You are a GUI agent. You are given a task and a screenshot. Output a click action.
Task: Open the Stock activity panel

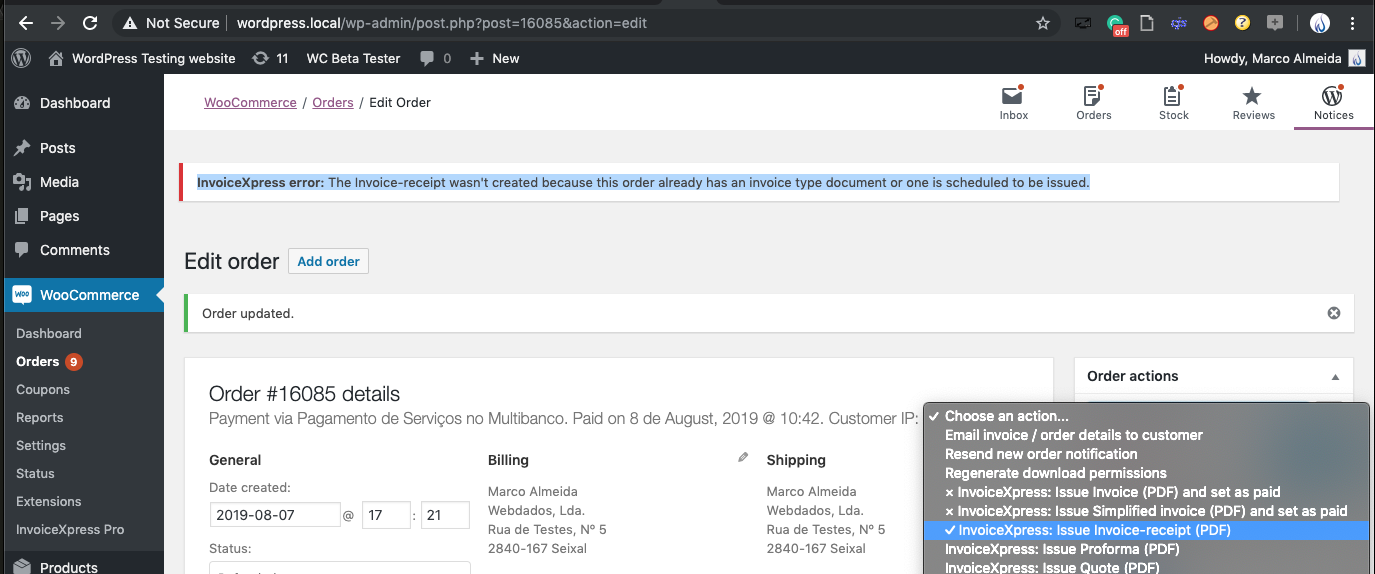tap(1174, 103)
